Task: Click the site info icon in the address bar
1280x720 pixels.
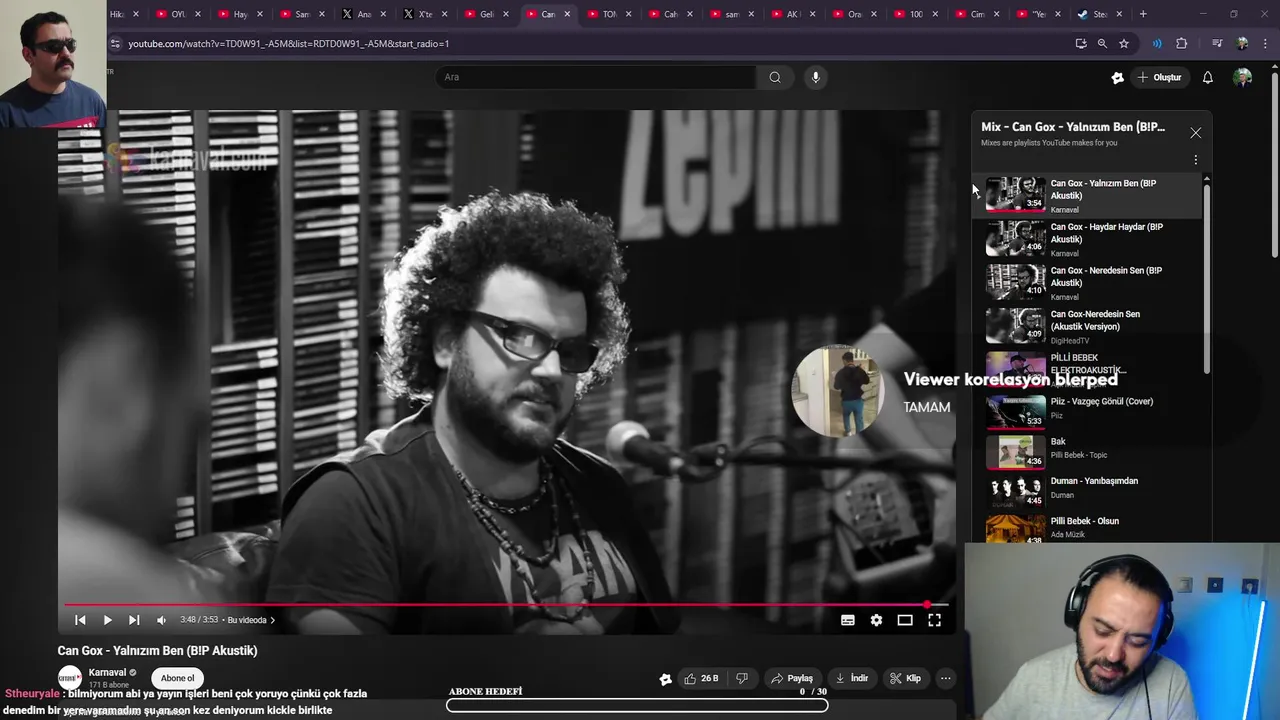Action: click(115, 44)
